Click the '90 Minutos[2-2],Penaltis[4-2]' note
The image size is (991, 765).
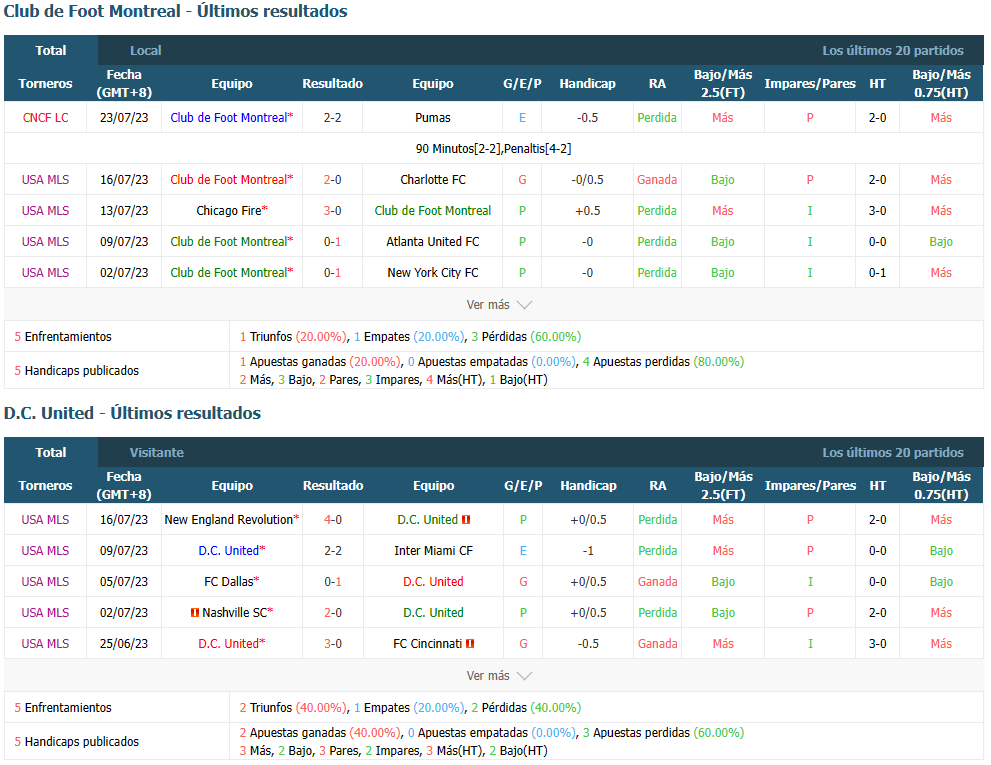click(494, 149)
